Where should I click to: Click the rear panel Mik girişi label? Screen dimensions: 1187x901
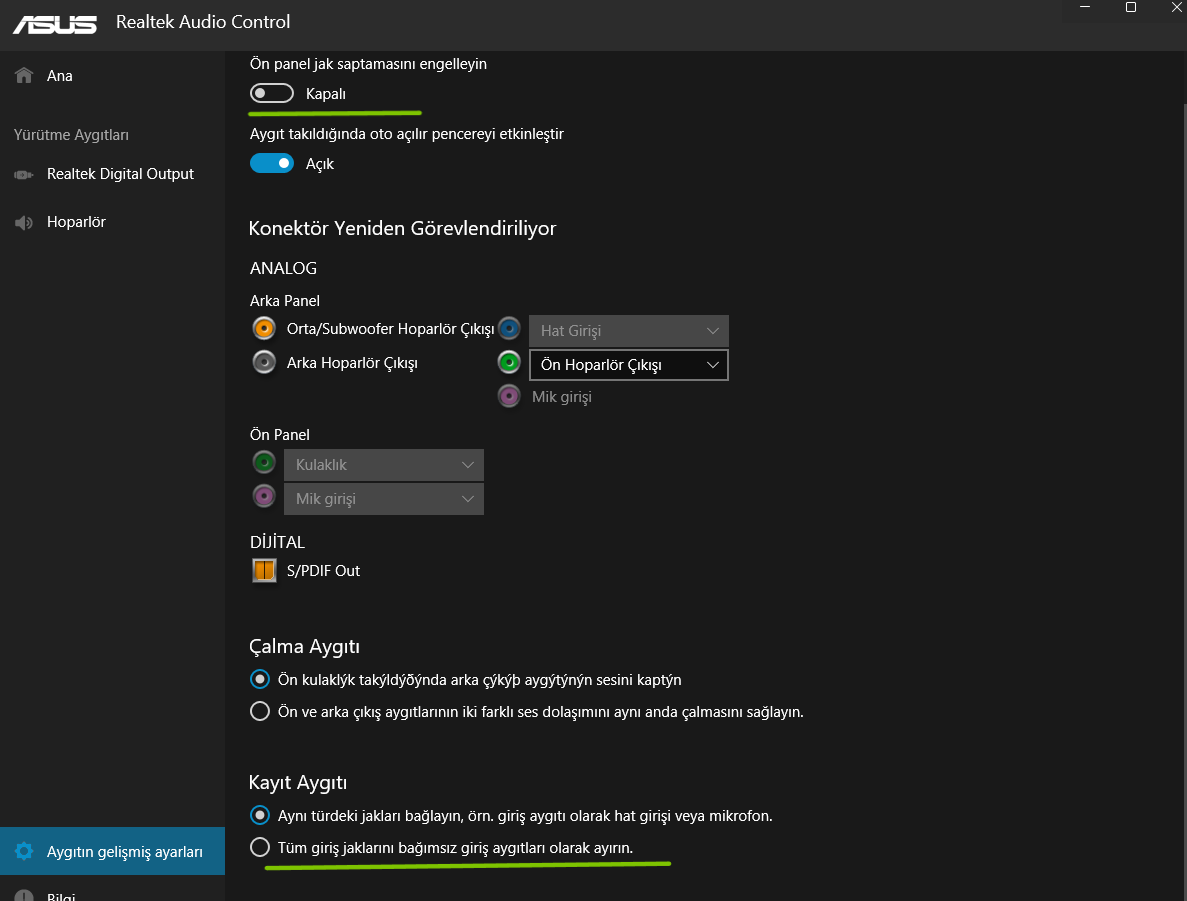562,397
